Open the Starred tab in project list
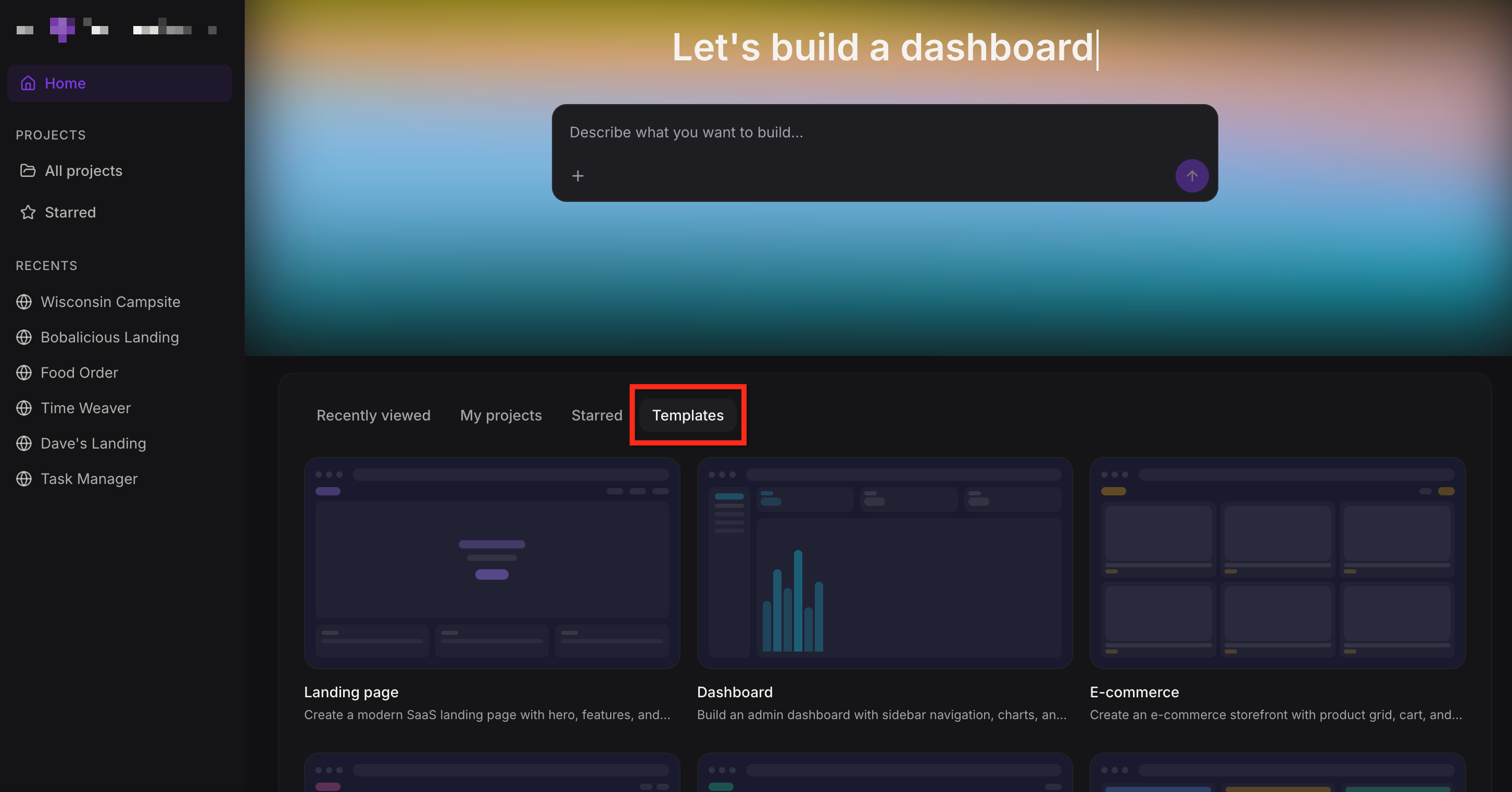The height and width of the screenshot is (792, 1512). coord(596,415)
